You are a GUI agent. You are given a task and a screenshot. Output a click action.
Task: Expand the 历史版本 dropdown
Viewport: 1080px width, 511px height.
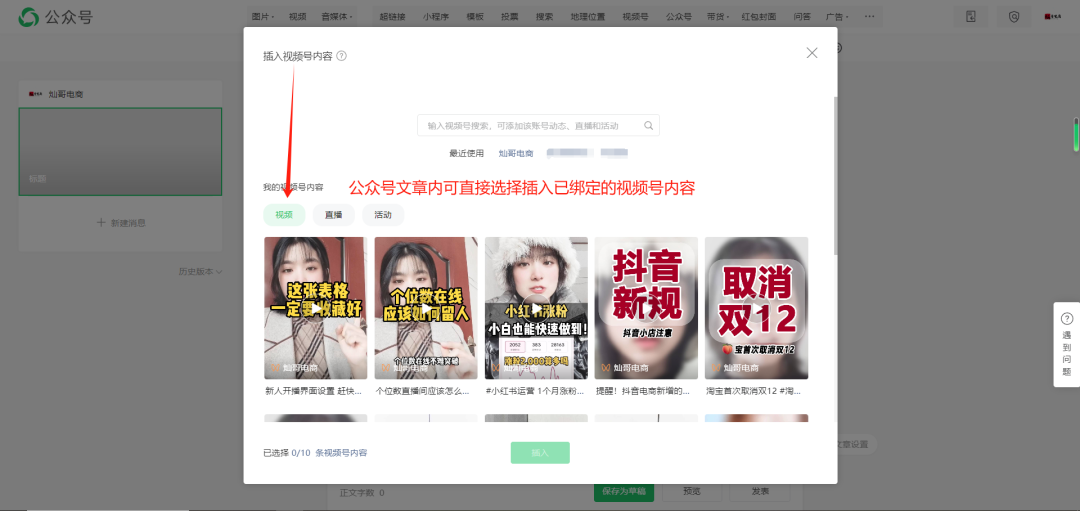point(200,272)
